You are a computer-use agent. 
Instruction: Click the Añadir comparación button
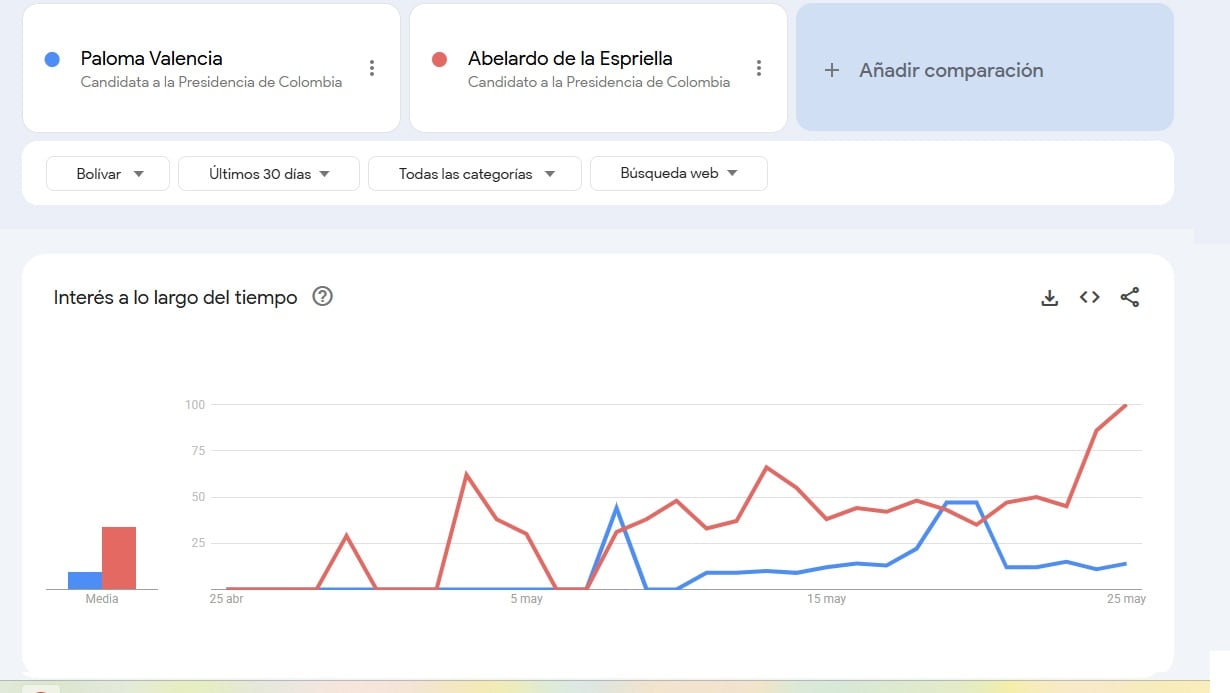(985, 67)
